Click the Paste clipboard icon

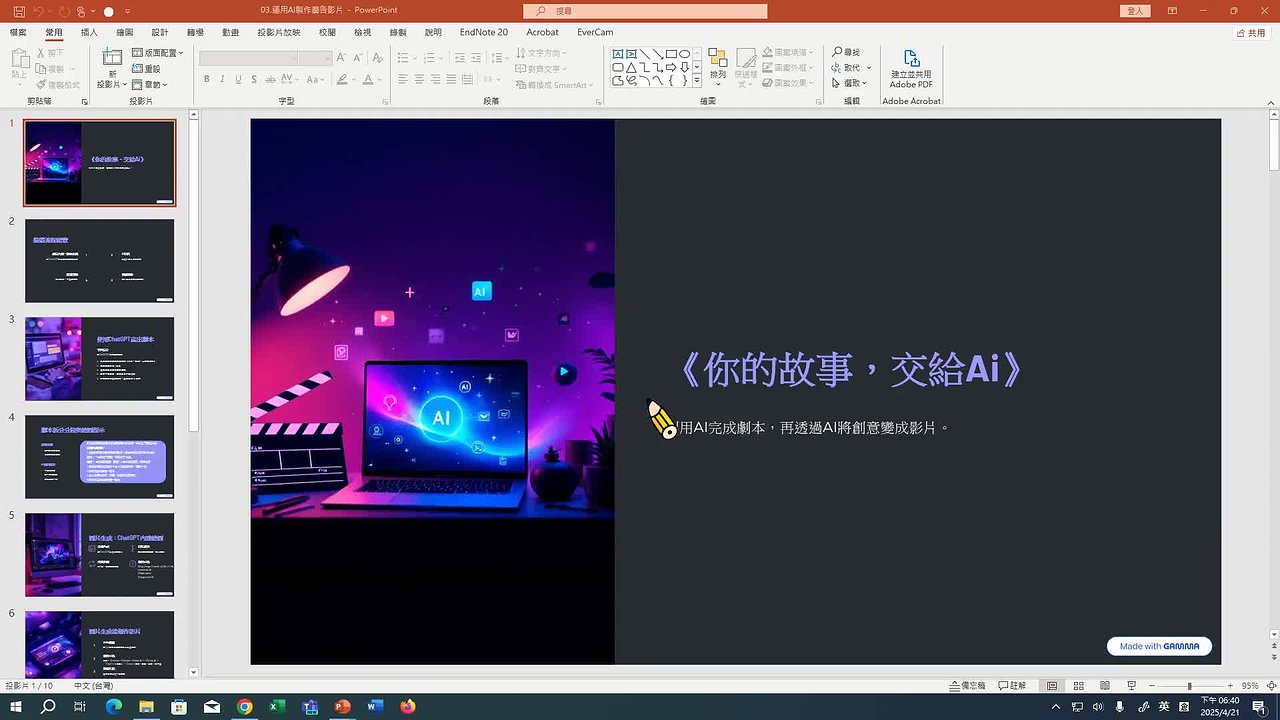pos(19,58)
